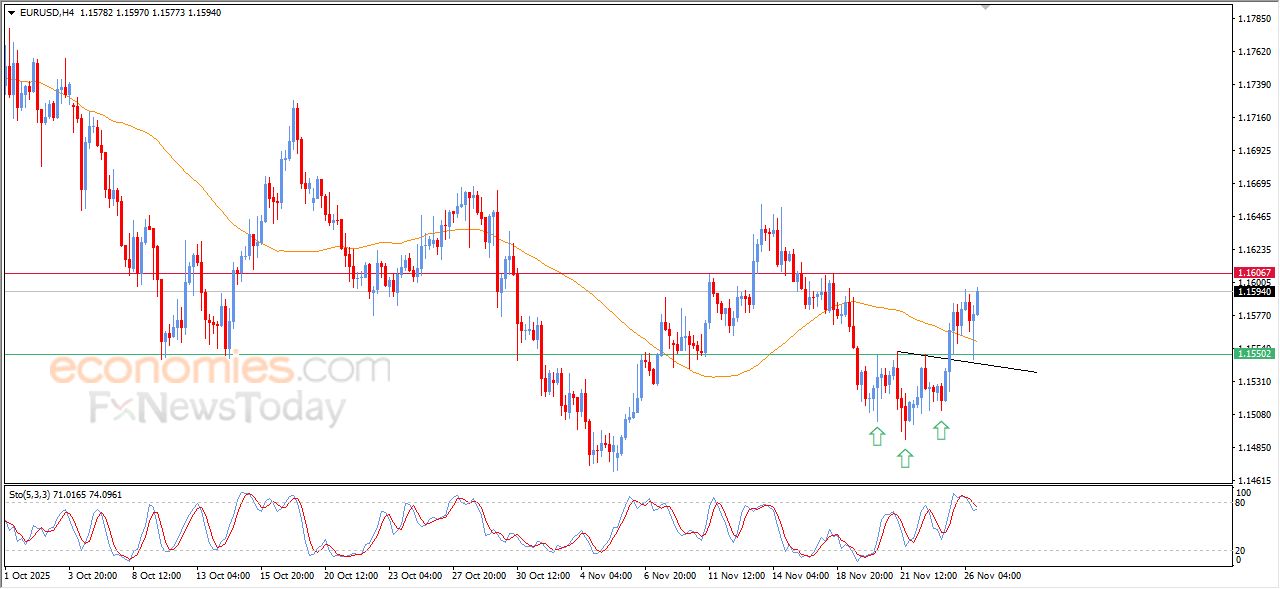This screenshot has width=1280, height=589.
Task: Click the 20 level on stochastic scale
Action: click(x=1241, y=550)
